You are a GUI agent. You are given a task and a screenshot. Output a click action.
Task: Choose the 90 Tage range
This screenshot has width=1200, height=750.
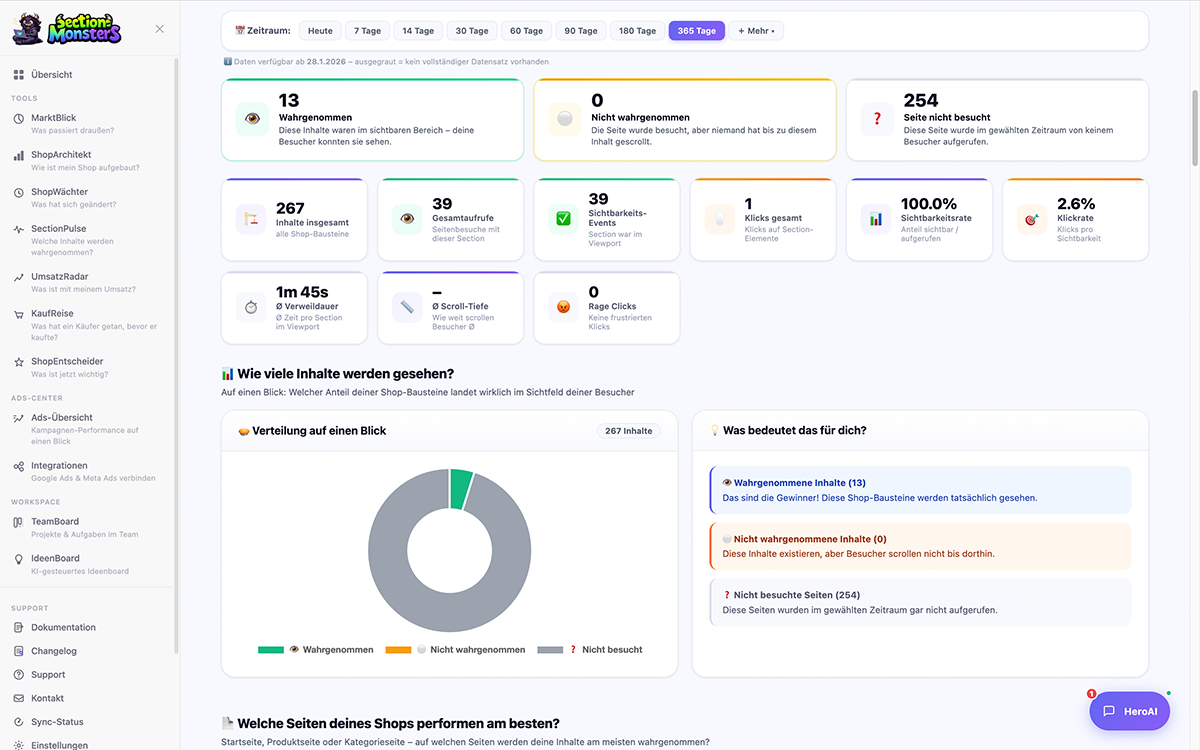(x=581, y=31)
